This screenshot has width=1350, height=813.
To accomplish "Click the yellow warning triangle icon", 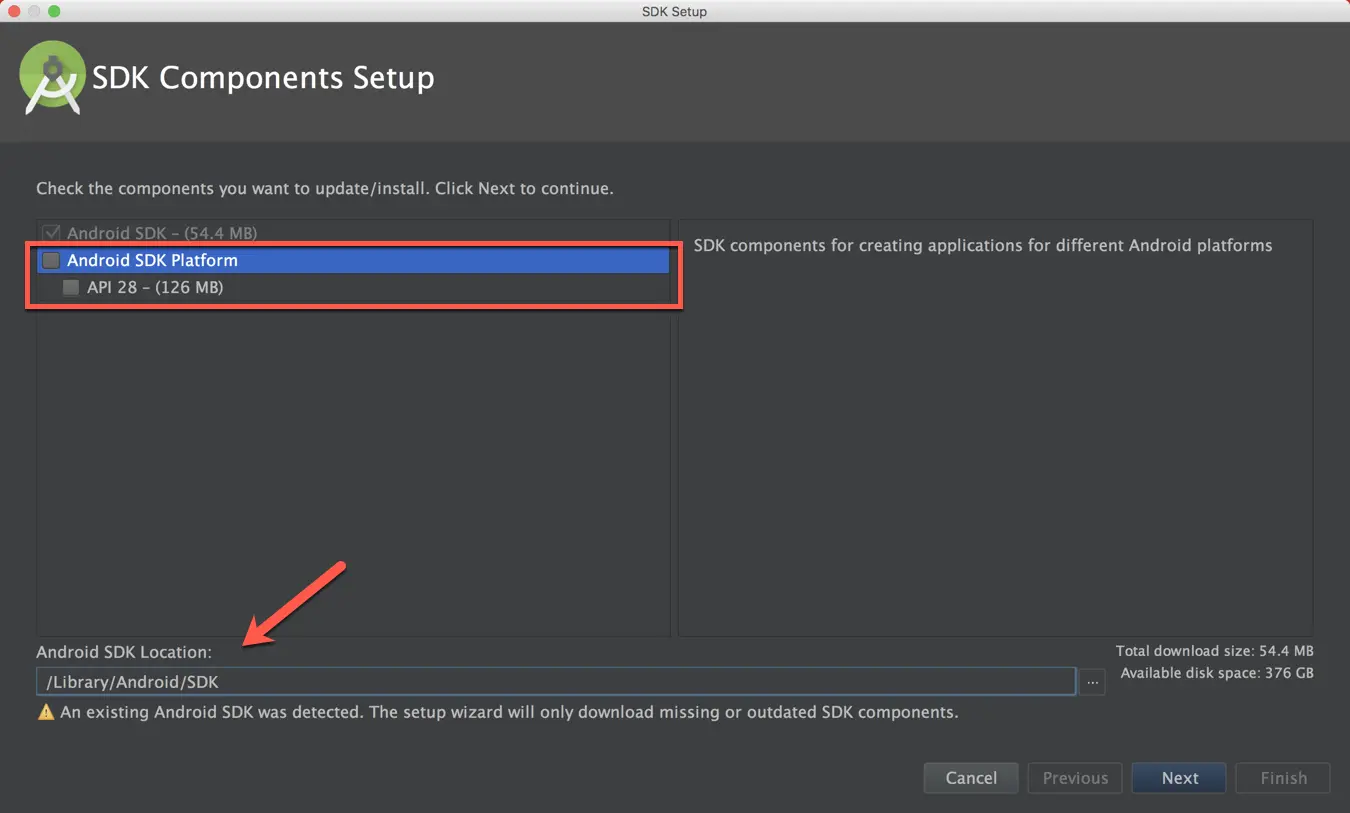I will [x=46, y=713].
